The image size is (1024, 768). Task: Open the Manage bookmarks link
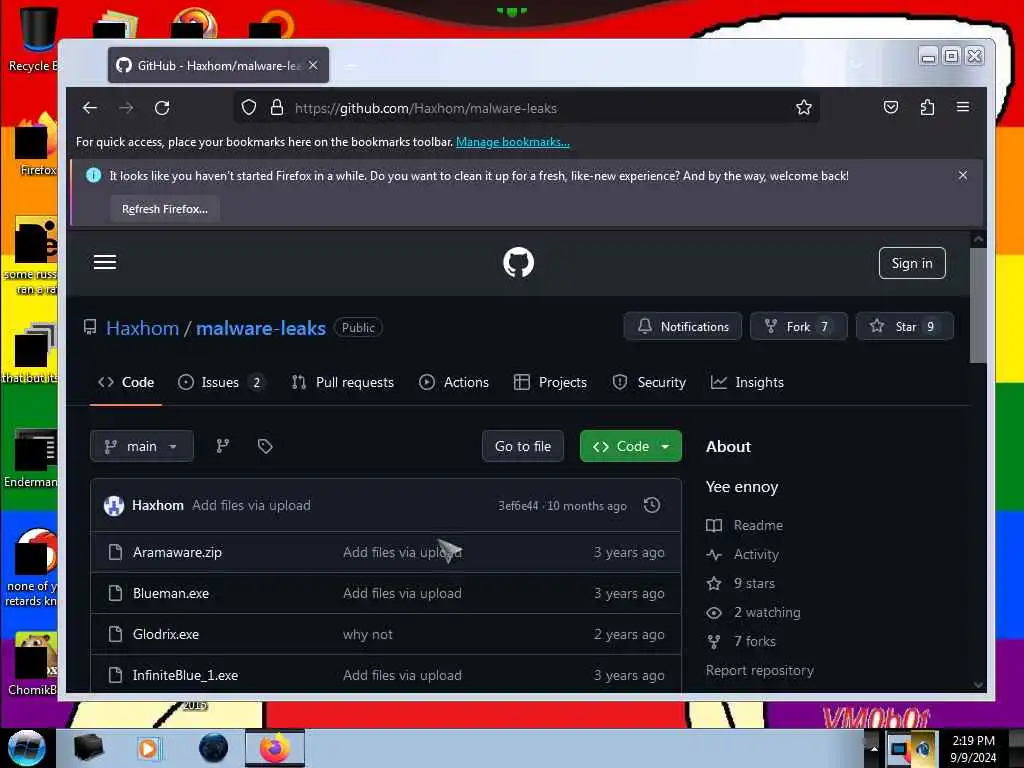click(513, 142)
